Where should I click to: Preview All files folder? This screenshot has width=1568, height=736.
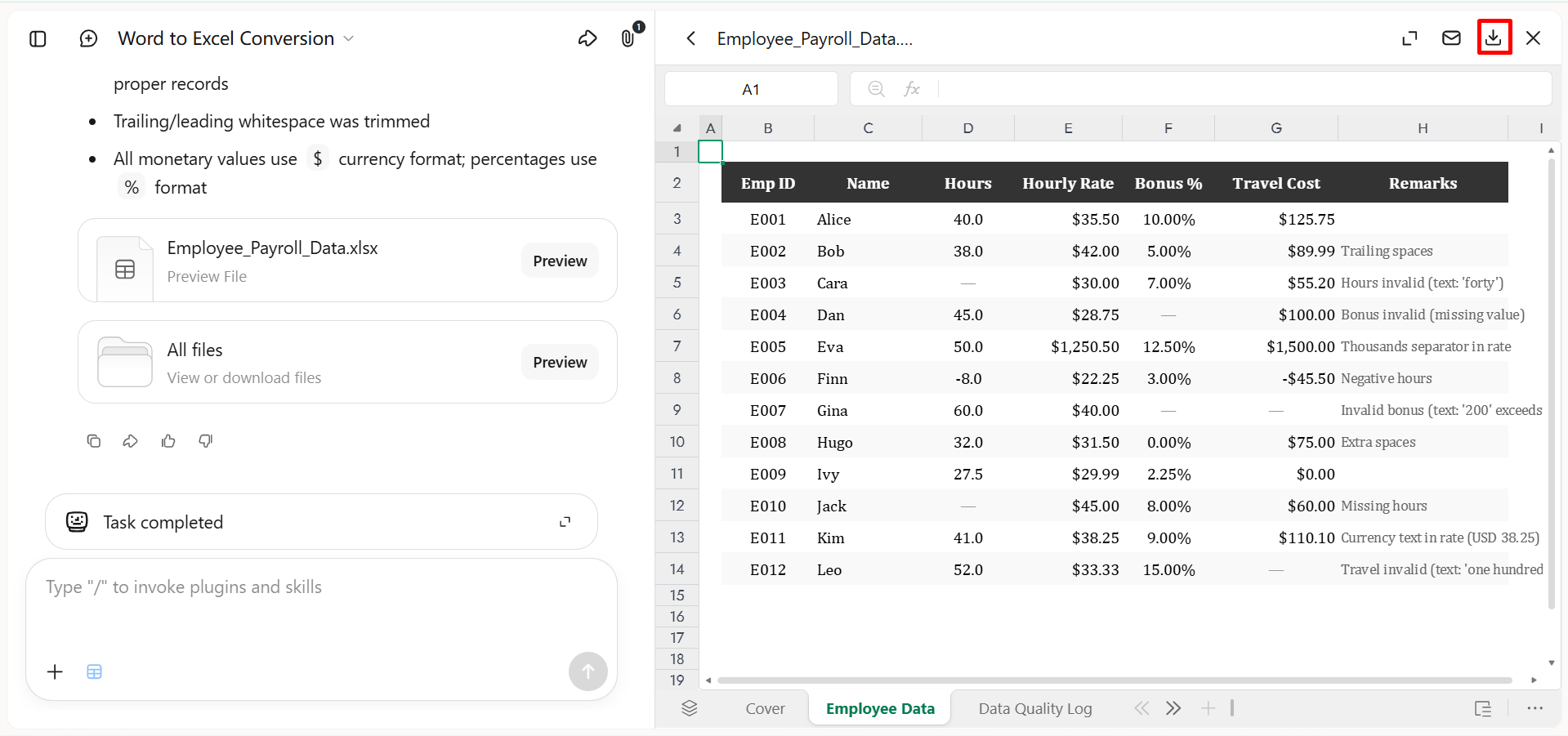point(560,362)
